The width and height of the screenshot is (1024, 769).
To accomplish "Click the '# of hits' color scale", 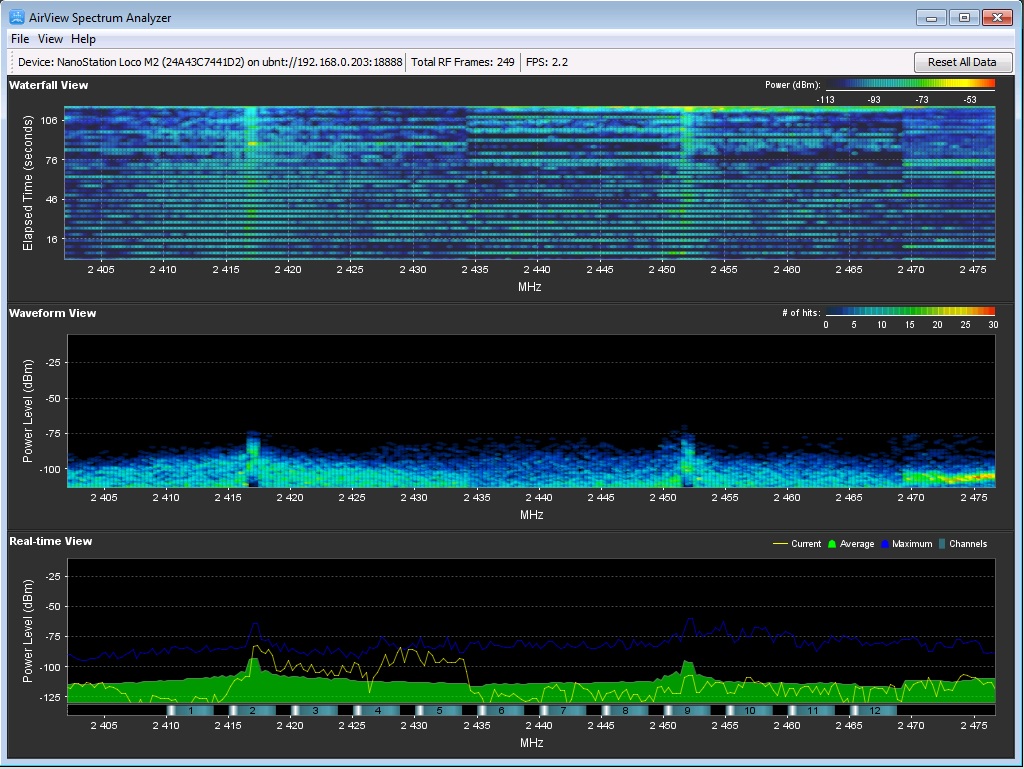I will 911,312.
